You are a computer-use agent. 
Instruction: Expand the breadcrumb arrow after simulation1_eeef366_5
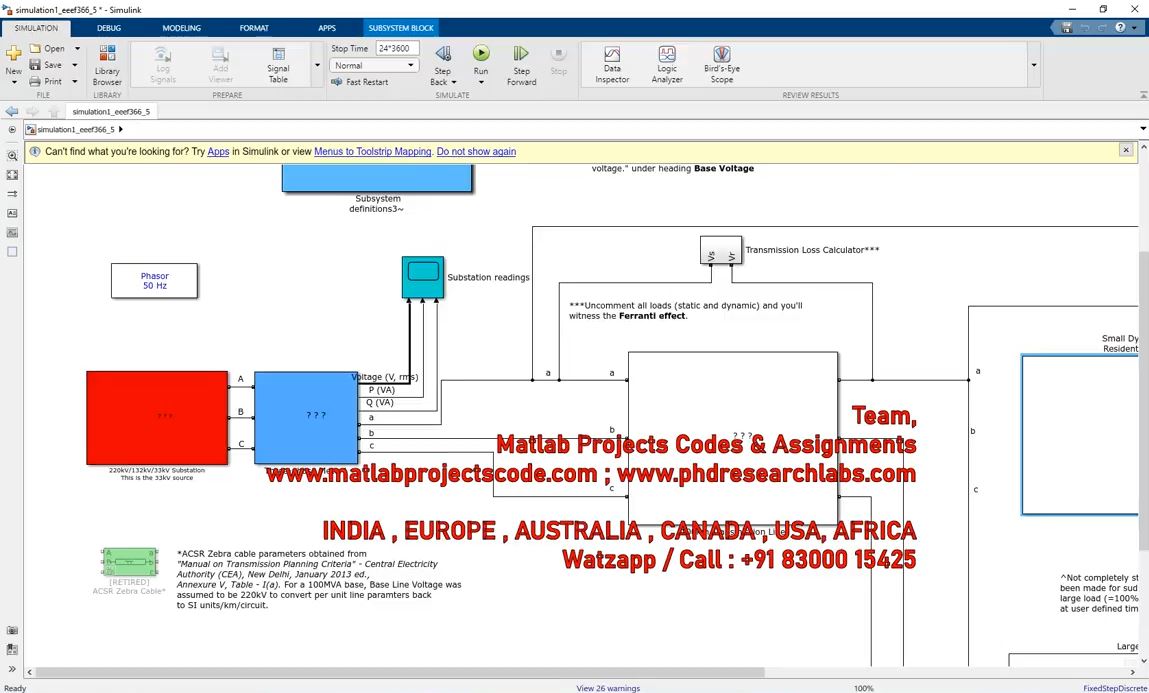(x=121, y=130)
